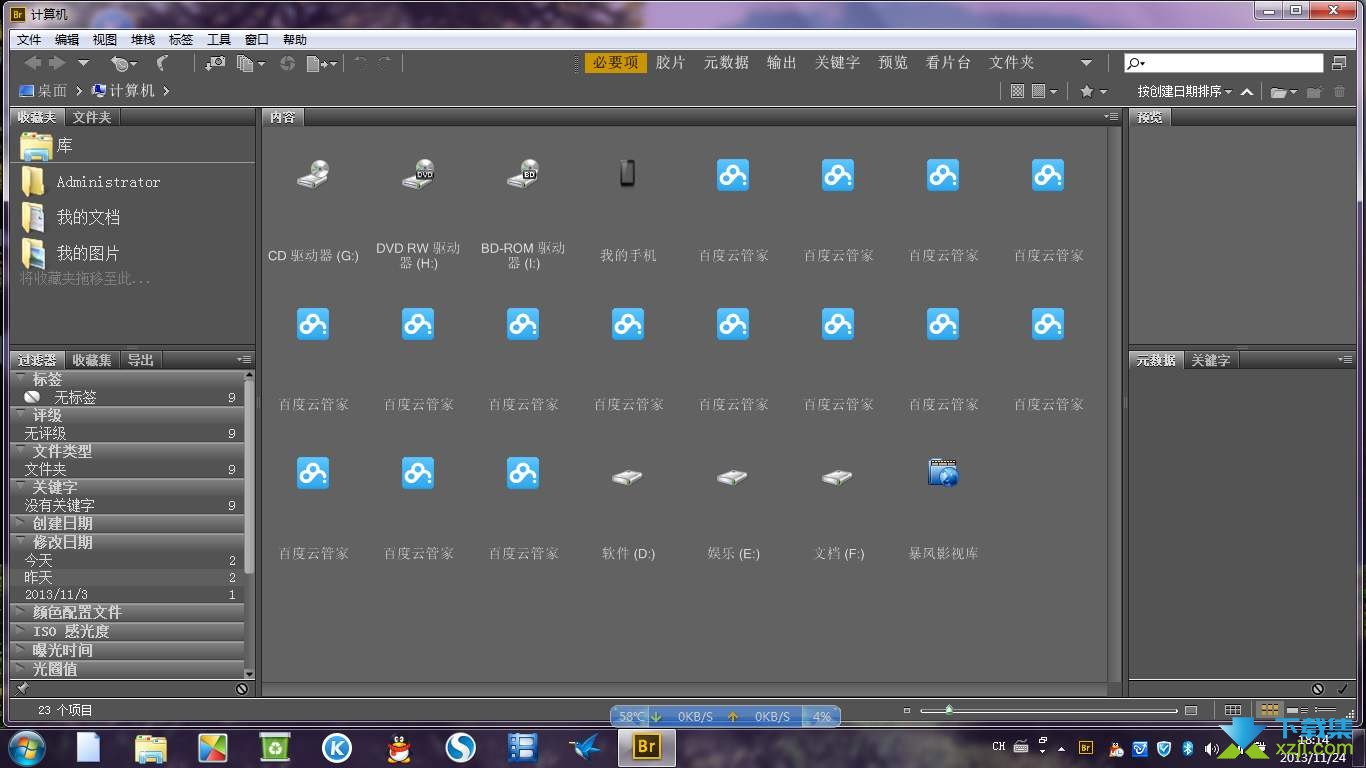The height and width of the screenshot is (768, 1366).
Task: Open 按创建日期排序 sort dropdown
Action: (x=1184, y=91)
